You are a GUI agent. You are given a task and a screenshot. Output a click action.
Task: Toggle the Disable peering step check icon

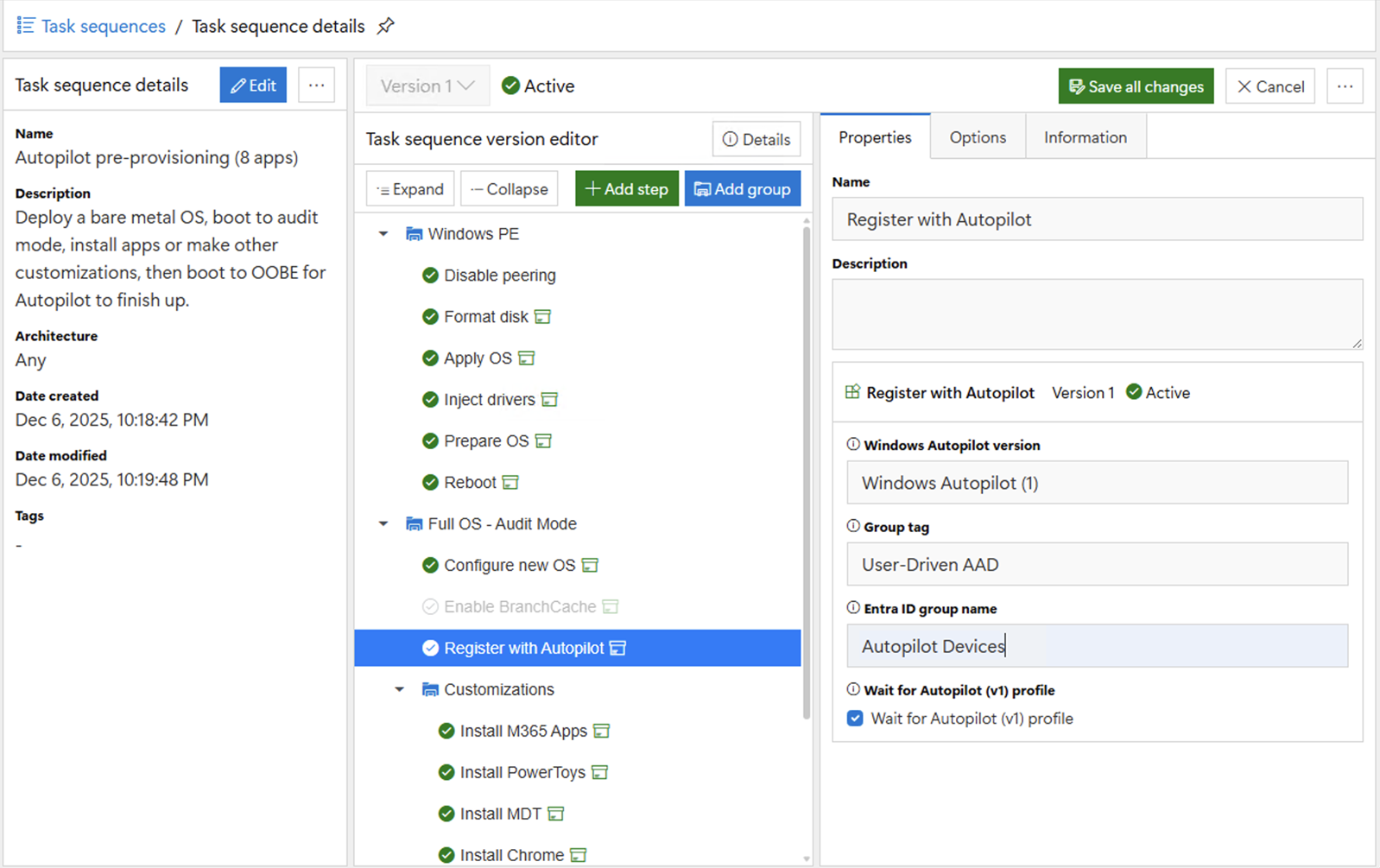click(x=430, y=276)
